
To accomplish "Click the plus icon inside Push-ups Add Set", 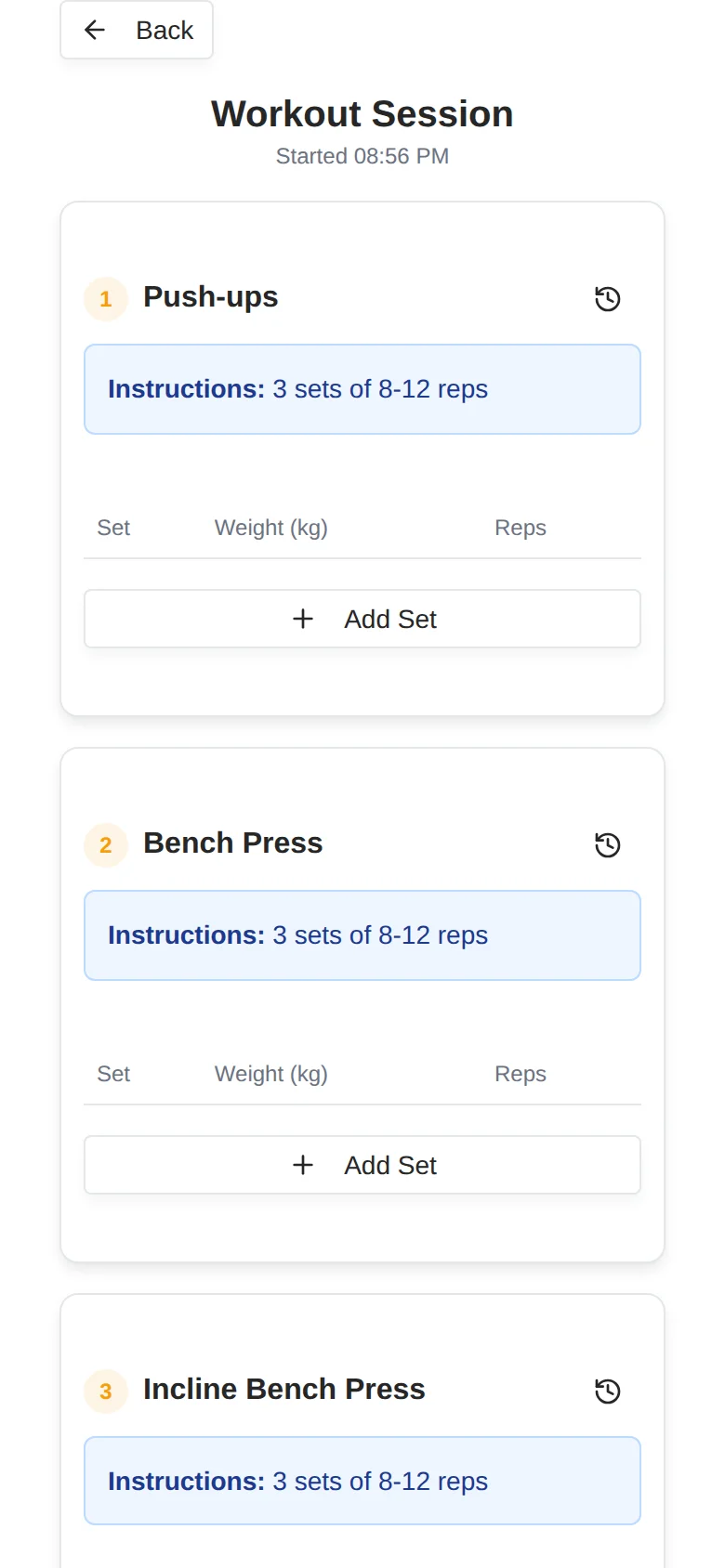I will pyautogui.click(x=303, y=619).
